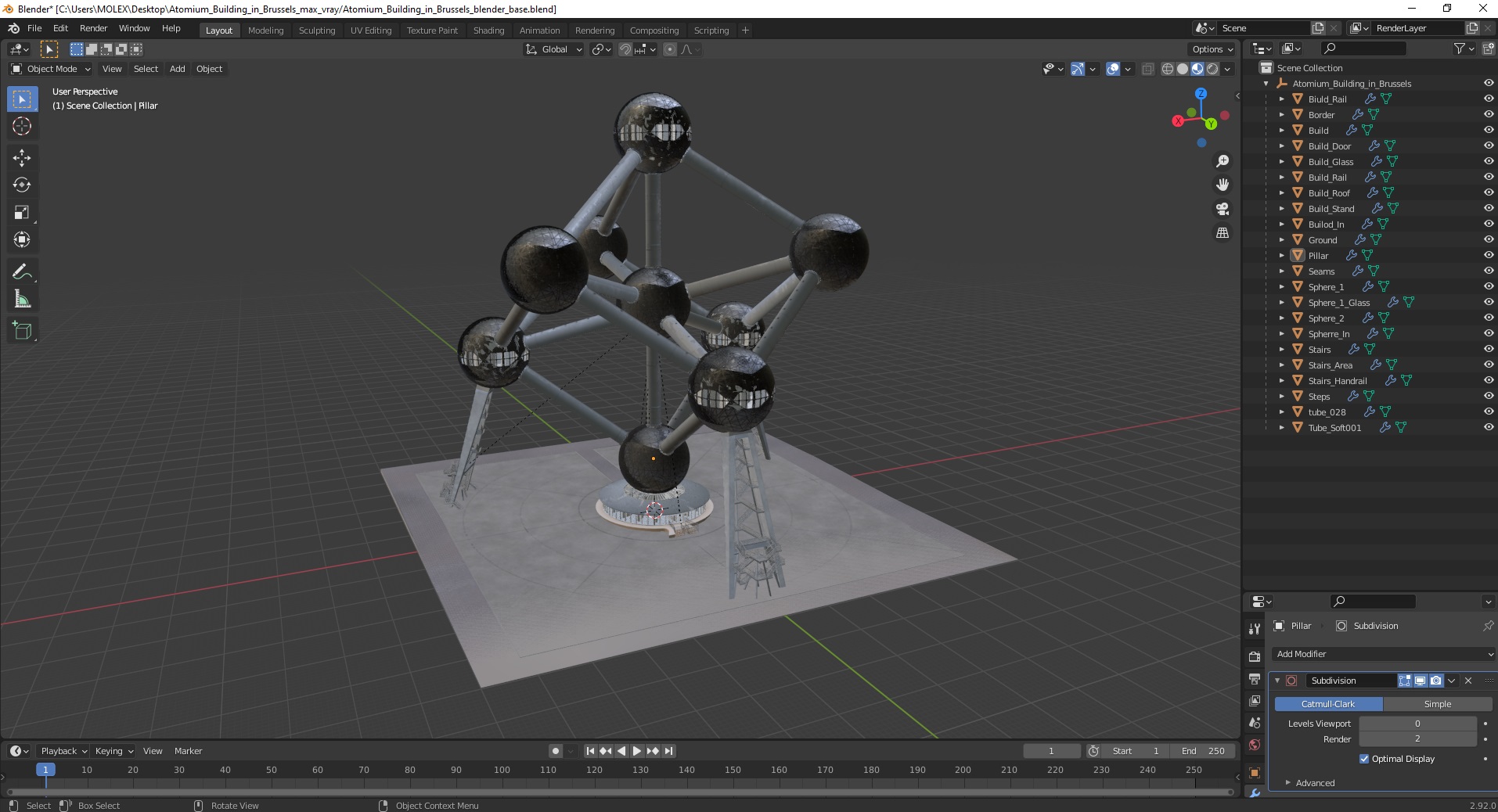
Task: Open the File menu
Action: click(34, 28)
